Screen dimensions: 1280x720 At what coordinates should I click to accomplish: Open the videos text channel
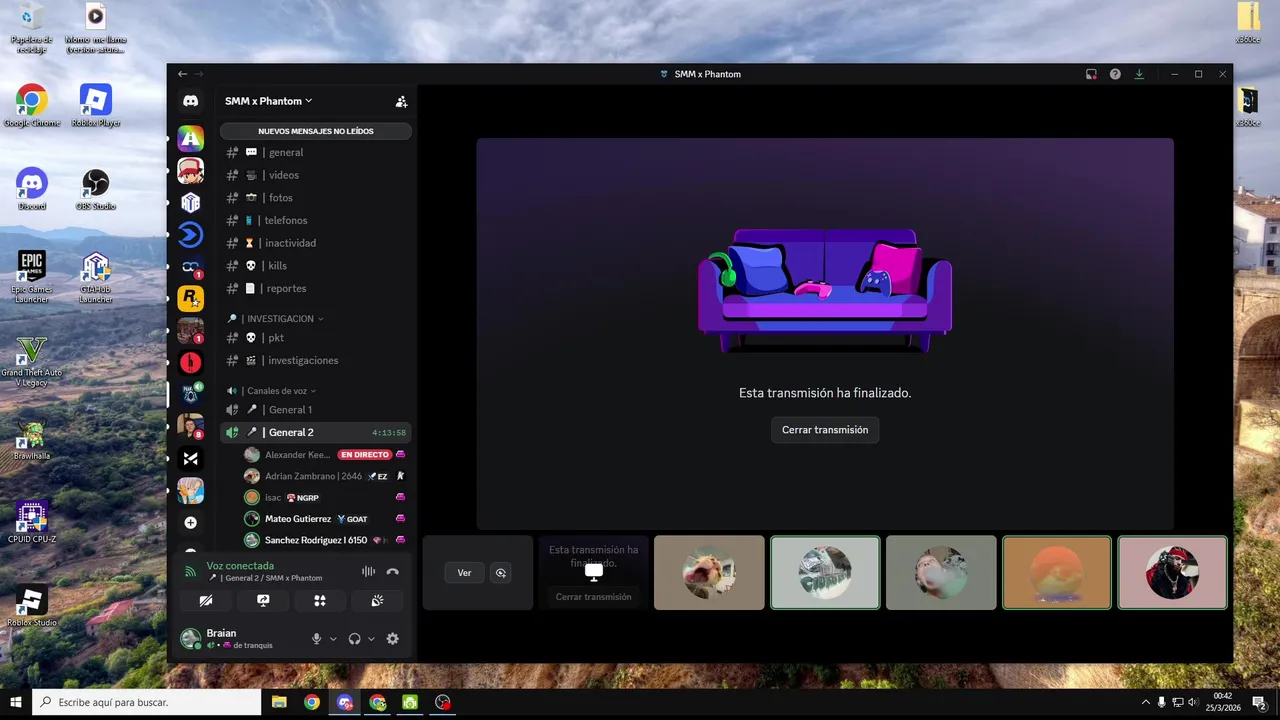[315, 175]
